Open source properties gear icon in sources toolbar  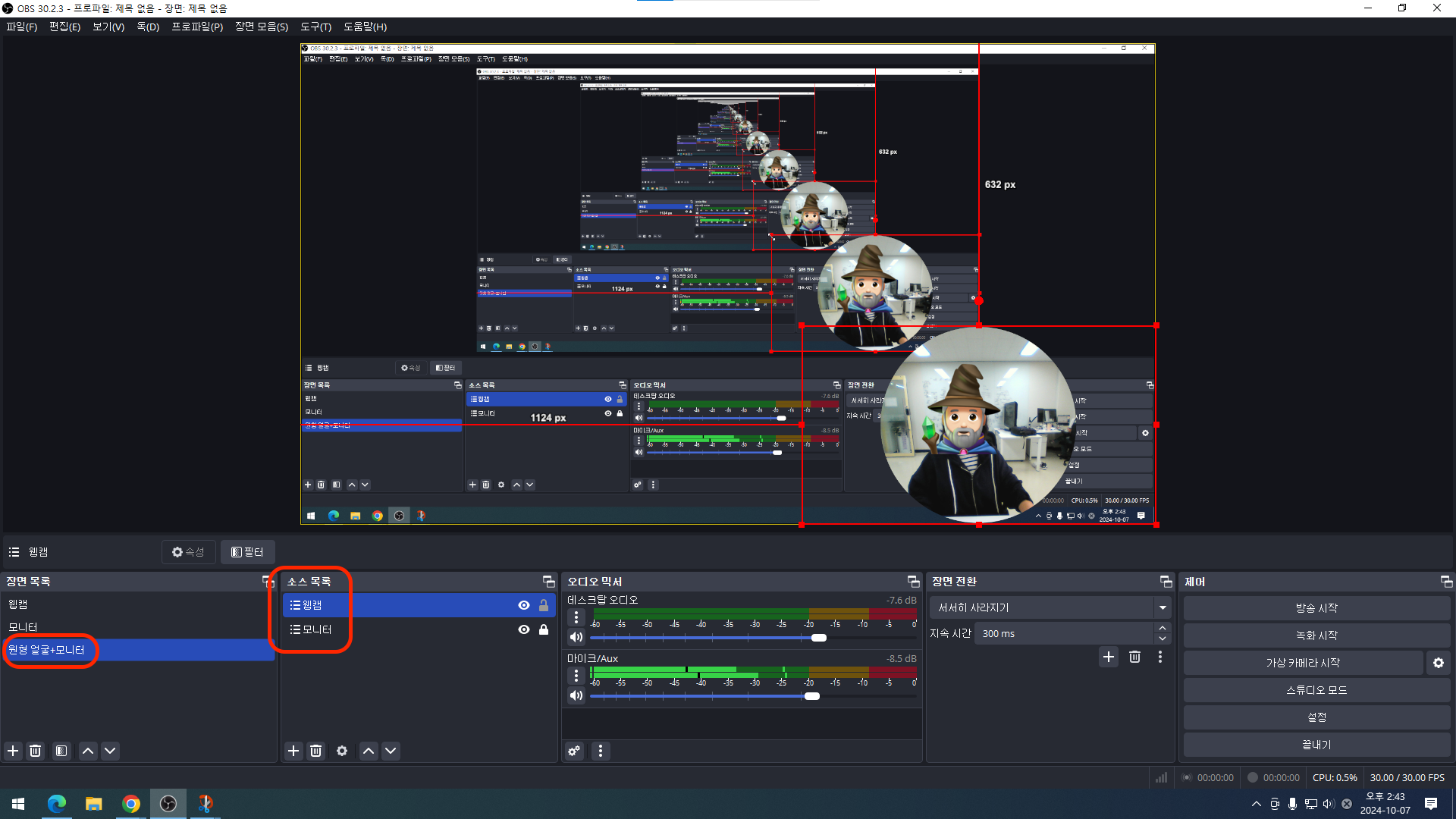342,751
